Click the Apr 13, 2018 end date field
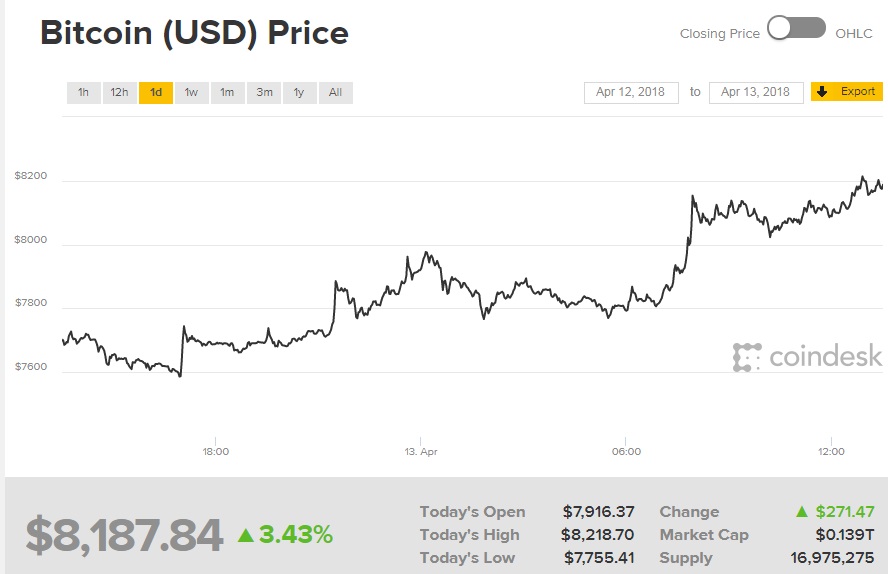 point(756,92)
